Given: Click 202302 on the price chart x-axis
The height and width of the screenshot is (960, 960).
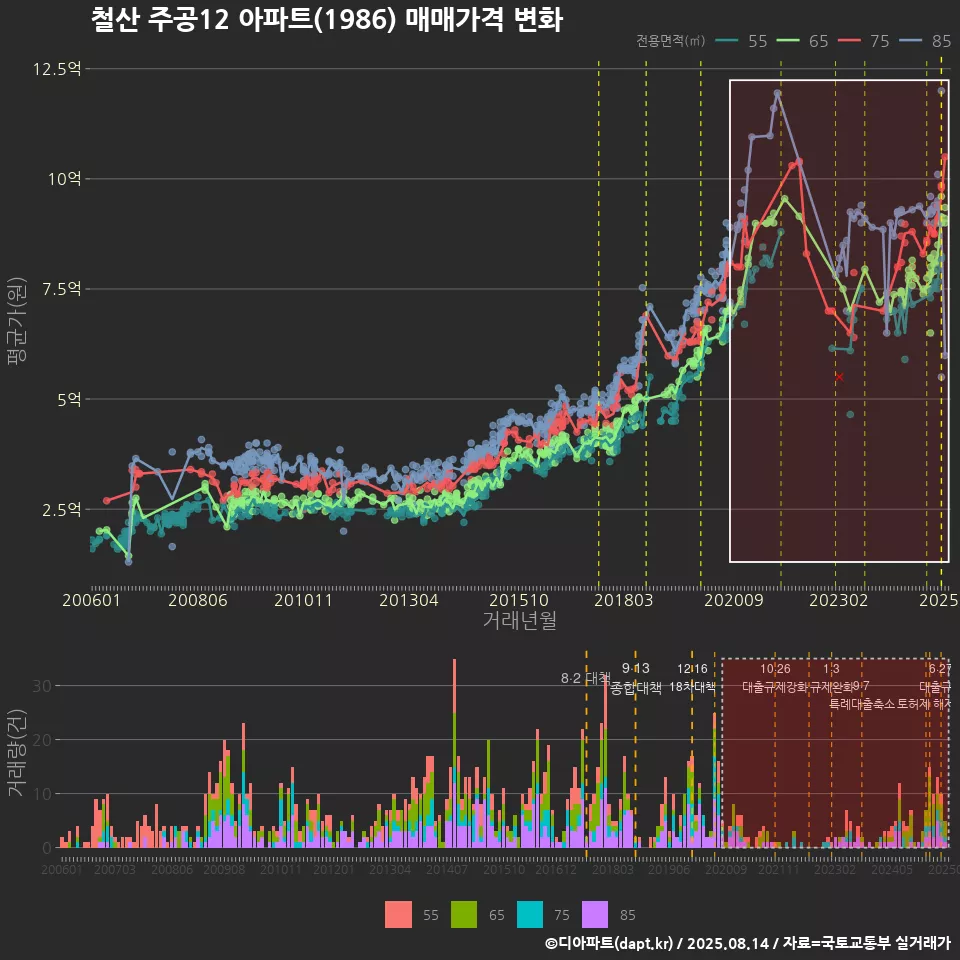Looking at the screenshot, I should coord(839,600).
